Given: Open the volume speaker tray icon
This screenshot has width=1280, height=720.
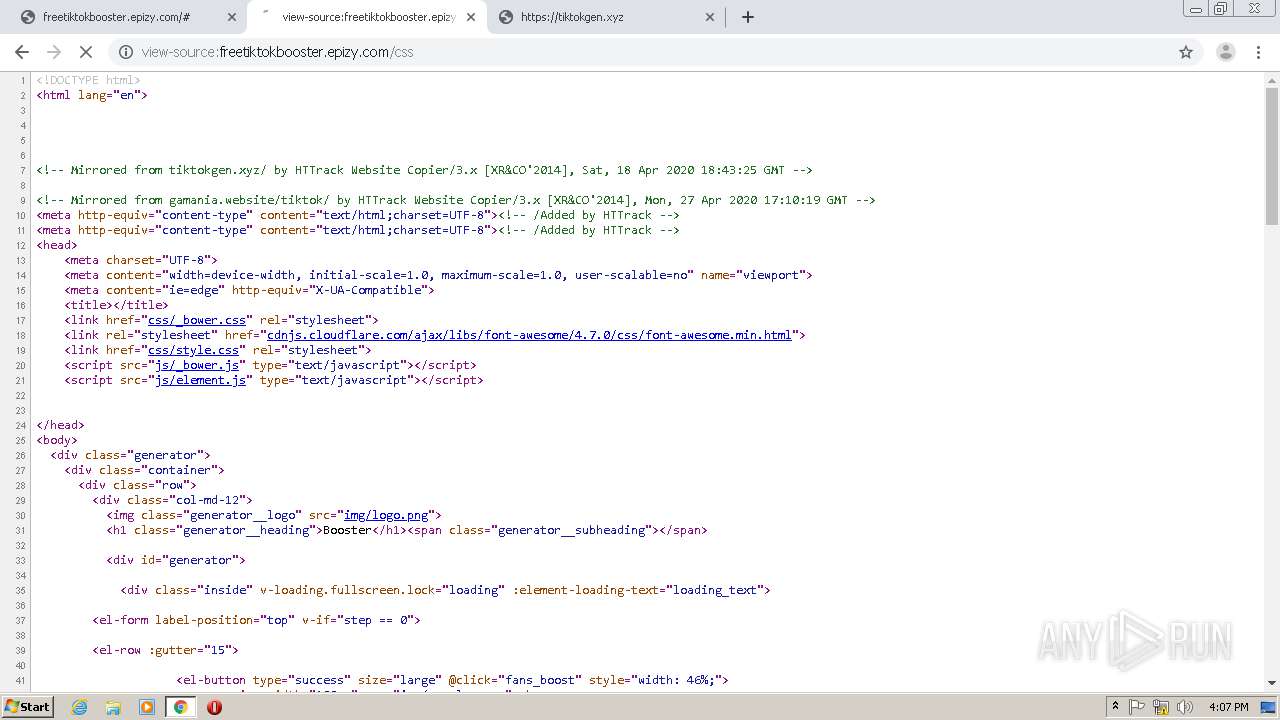Looking at the screenshot, I should click(x=1185, y=707).
